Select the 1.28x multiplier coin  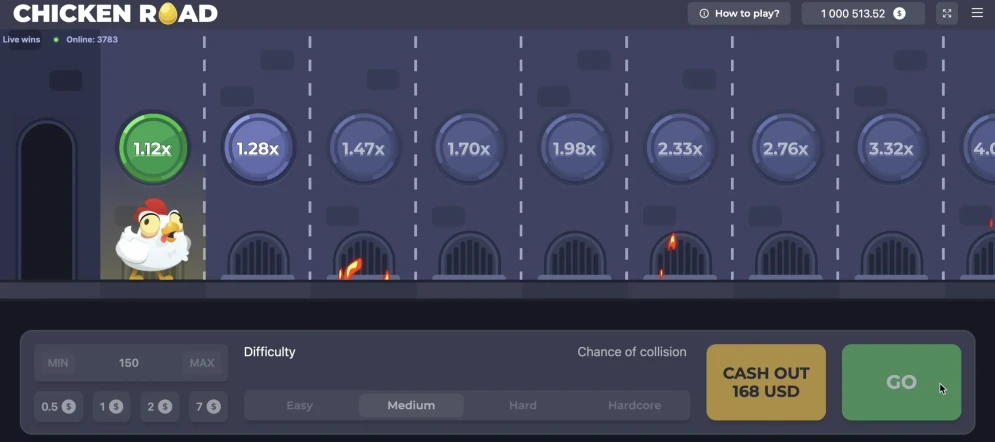click(258, 148)
